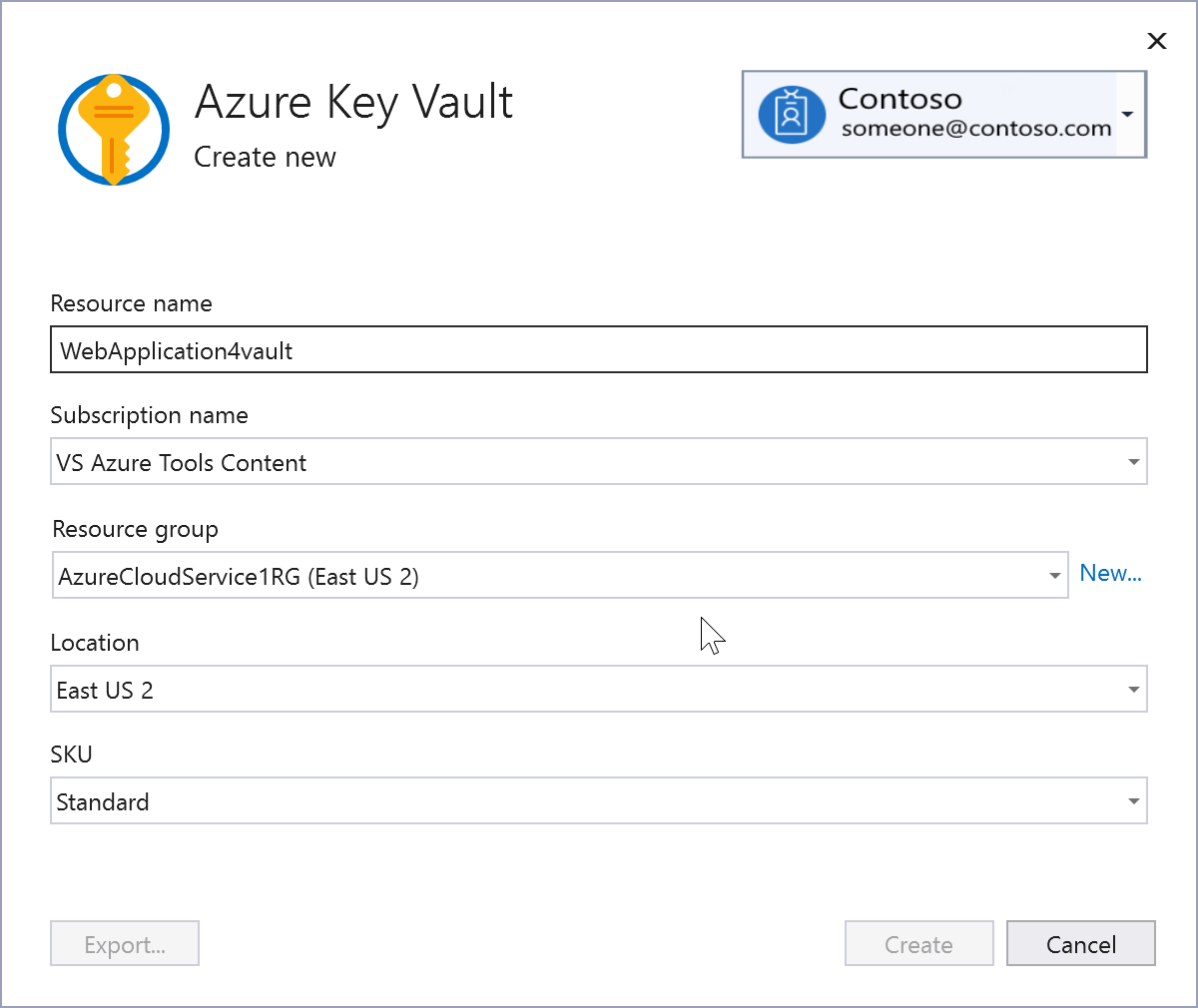The image size is (1198, 1008).
Task: Close the Azure Key Vault dialog
Action: pyautogui.click(x=1156, y=41)
